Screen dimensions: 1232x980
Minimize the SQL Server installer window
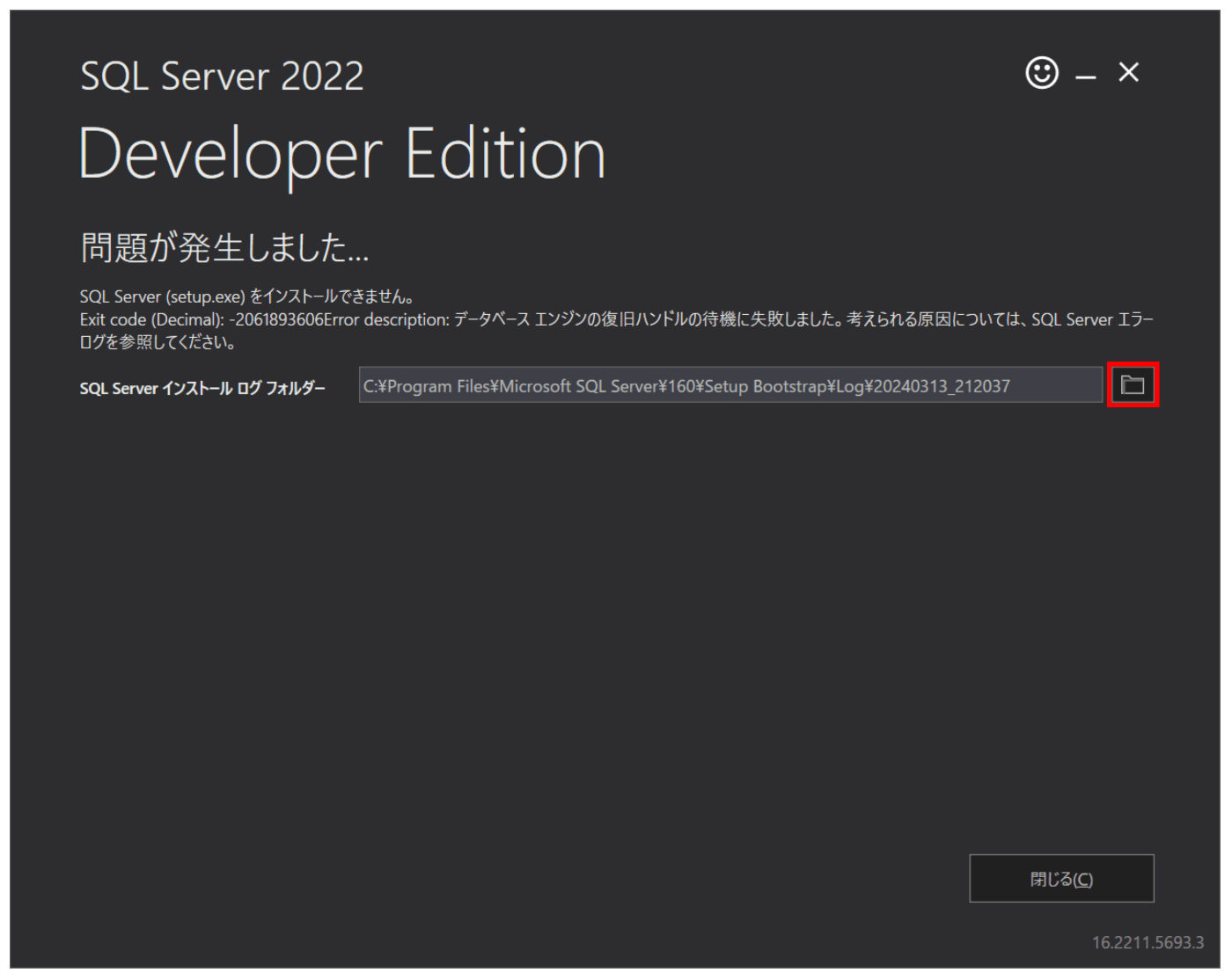(x=1086, y=77)
